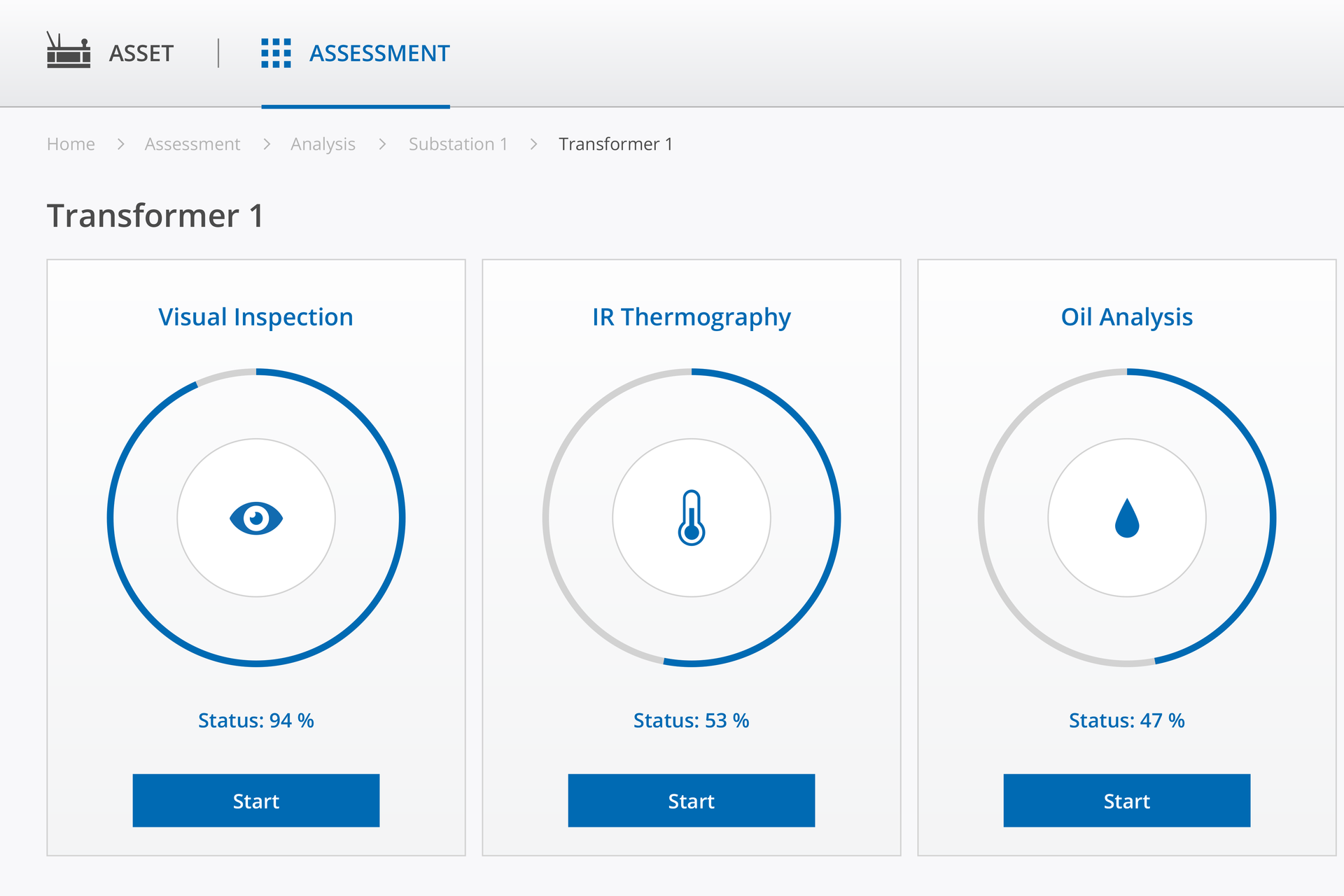Go back to Substation 1
The width and height of the screenshot is (1344, 896).
coord(458,144)
